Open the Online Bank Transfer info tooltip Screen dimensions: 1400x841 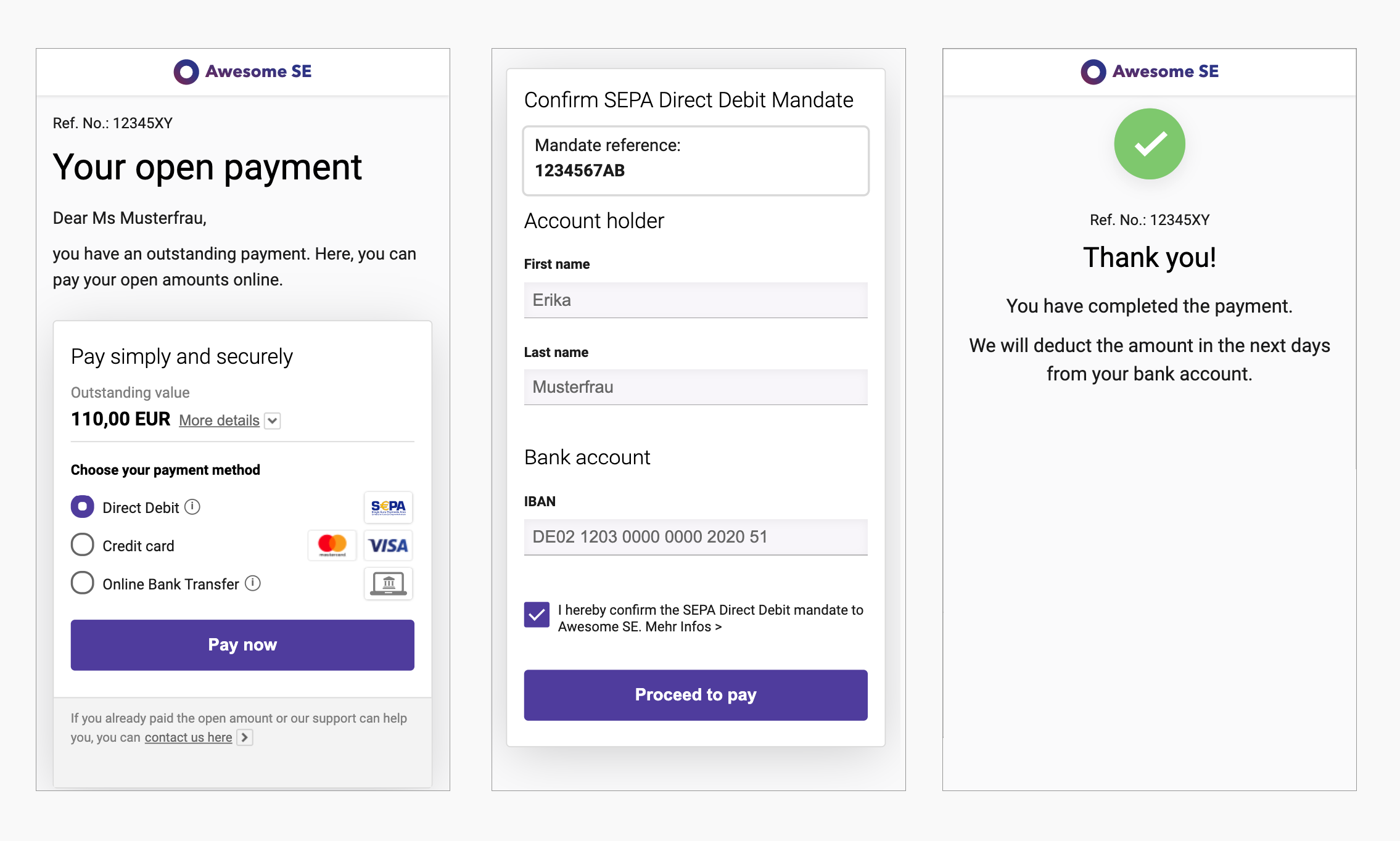253,582
